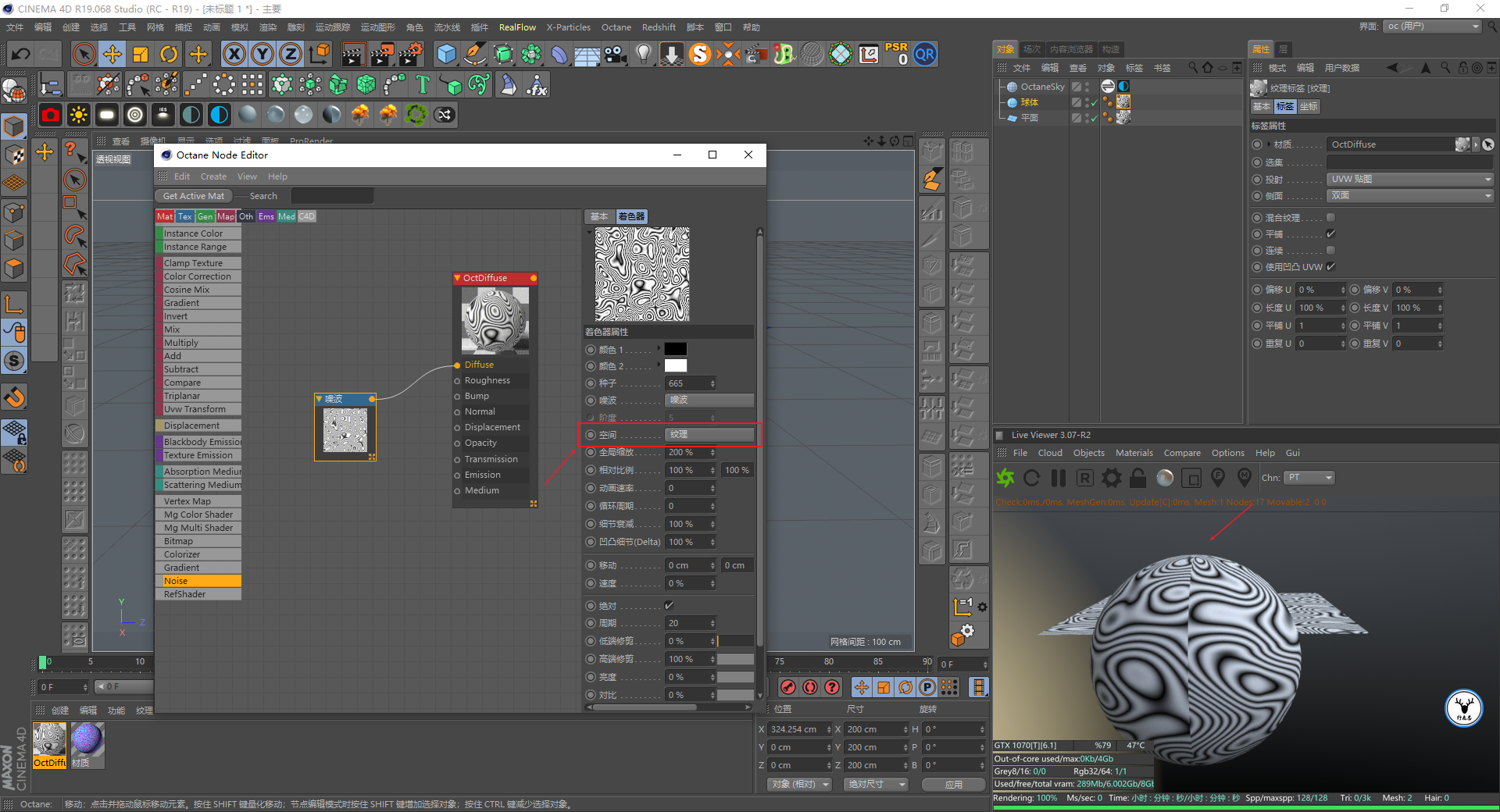Click the blue QR icon
Image resolution: width=1500 pixels, height=812 pixels.
point(925,54)
